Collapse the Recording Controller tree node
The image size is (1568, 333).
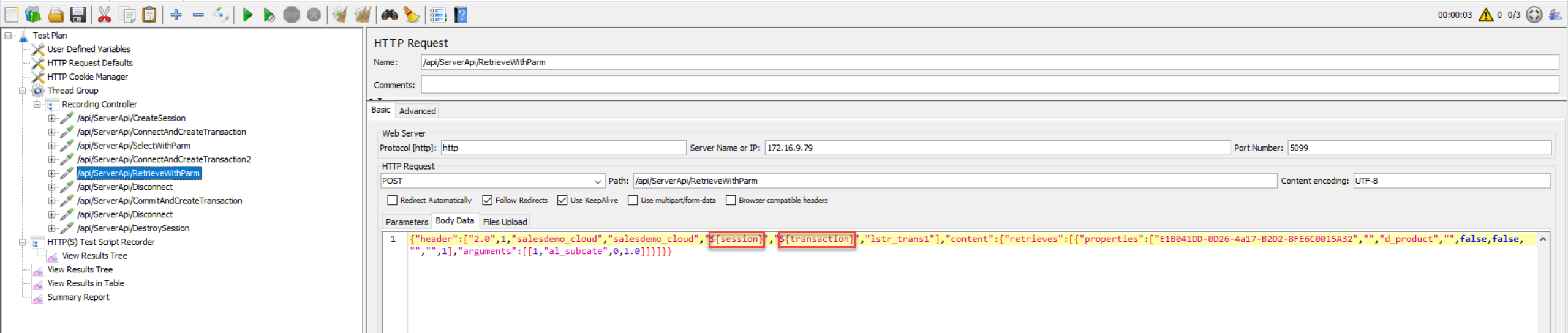(x=37, y=105)
